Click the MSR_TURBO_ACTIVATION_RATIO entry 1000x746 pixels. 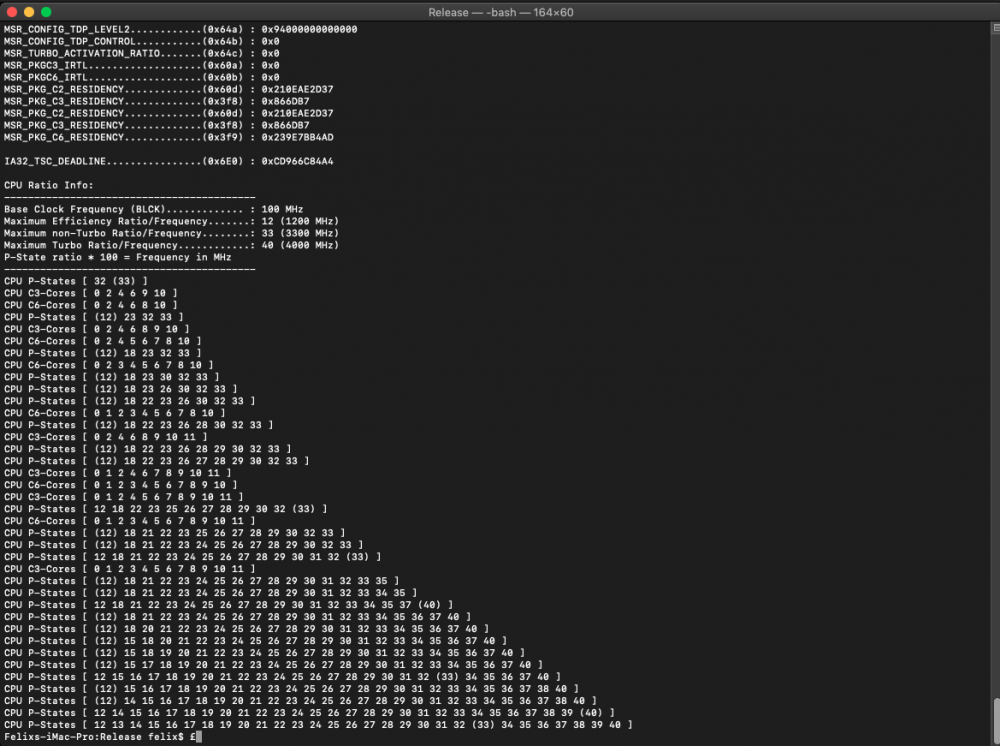pos(142,54)
